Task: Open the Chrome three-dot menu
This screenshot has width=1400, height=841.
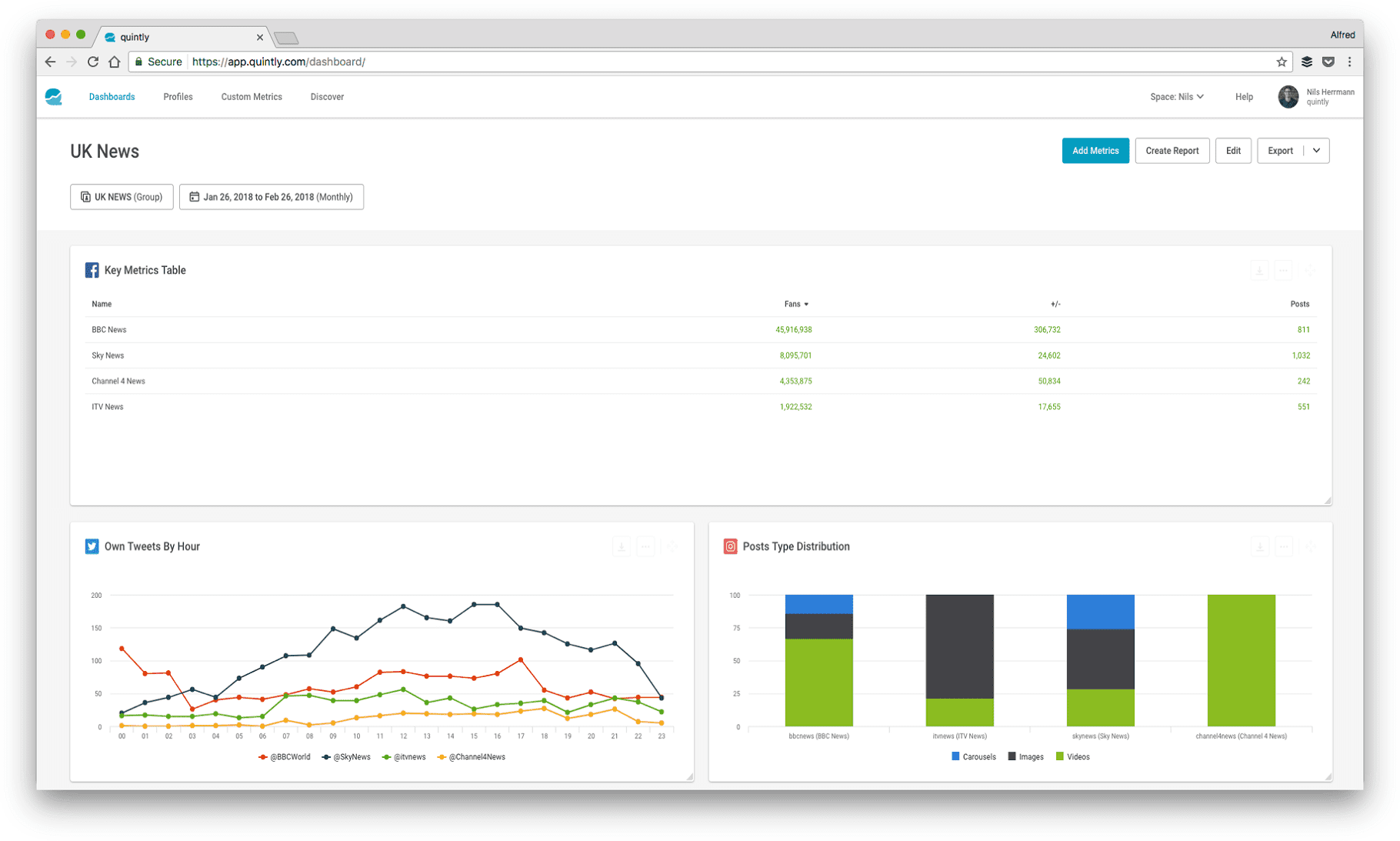Action: pyautogui.click(x=1349, y=62)
